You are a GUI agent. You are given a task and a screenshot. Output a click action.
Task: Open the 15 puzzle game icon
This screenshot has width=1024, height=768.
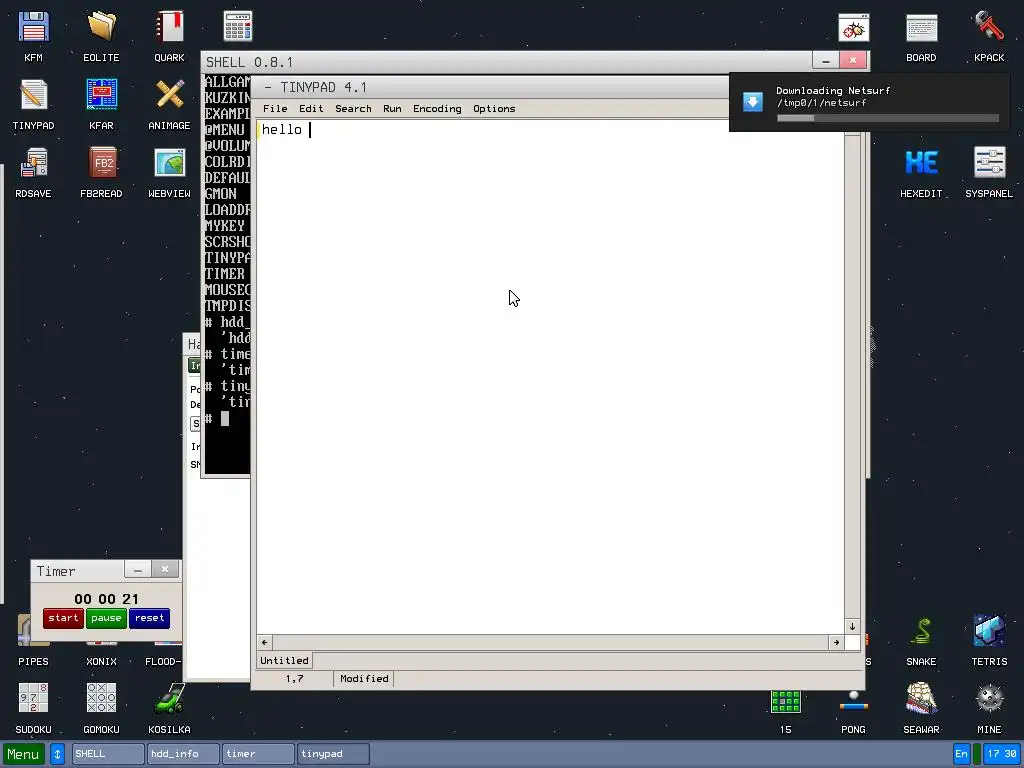point(786,712)
